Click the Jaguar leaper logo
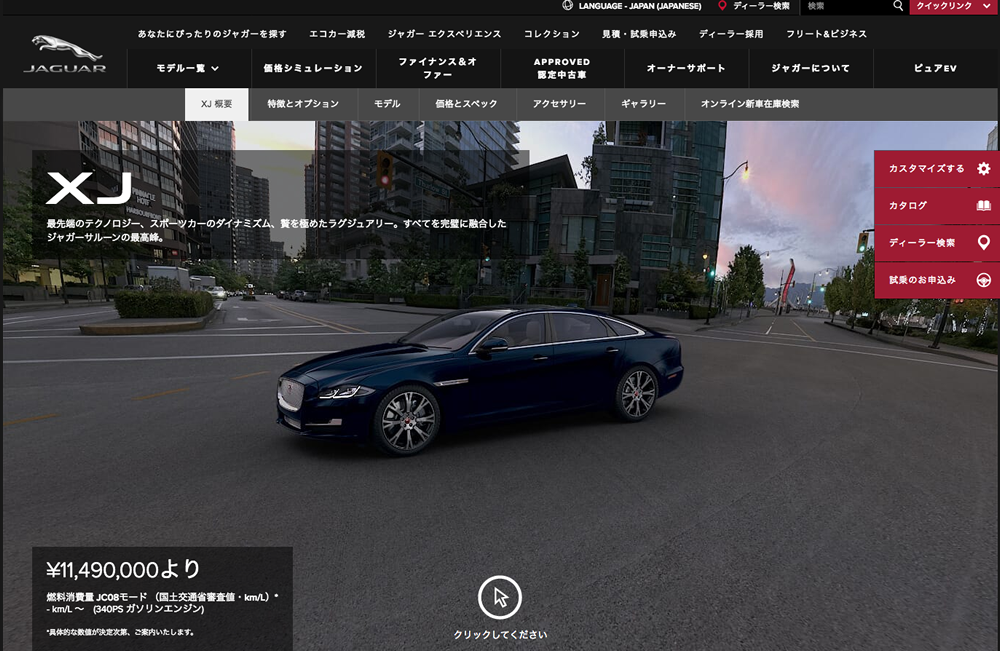 [x=65, y=54]
